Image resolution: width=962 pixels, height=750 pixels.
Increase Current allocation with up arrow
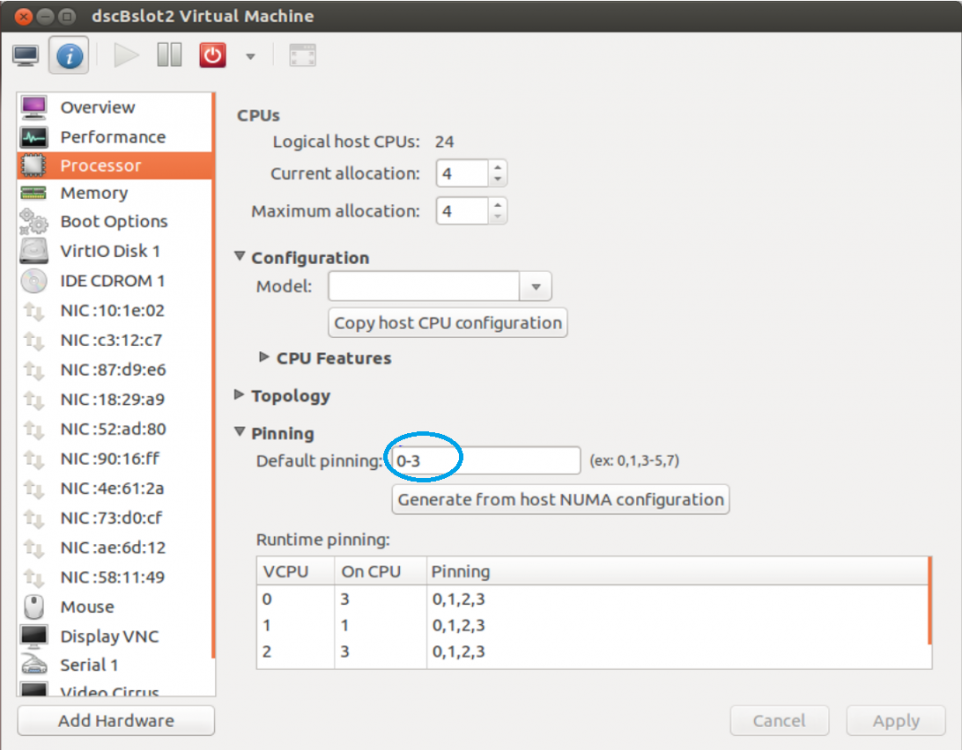tap(498, 167)
